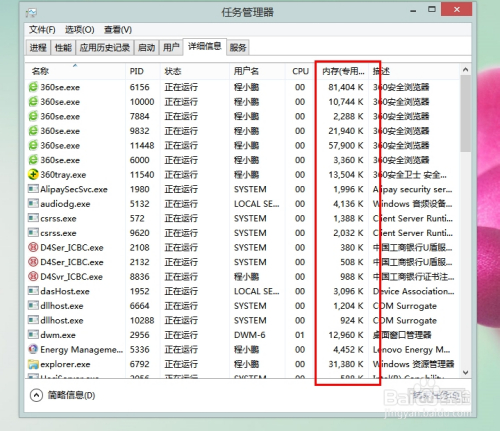This screenshot has height=431, width=500.
Task: Click the 360tray.exe process icon
Action: click(33, 175)
